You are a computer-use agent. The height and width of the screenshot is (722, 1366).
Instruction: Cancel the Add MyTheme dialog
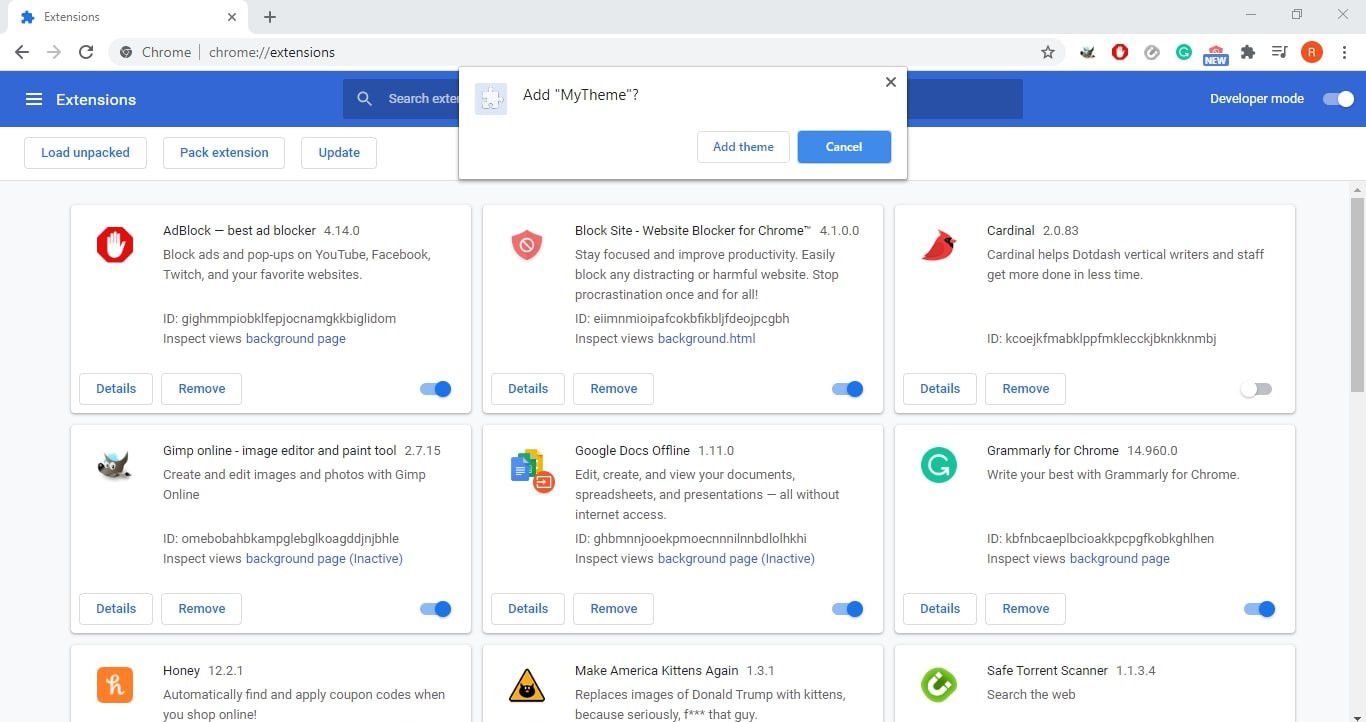[844, 147]
